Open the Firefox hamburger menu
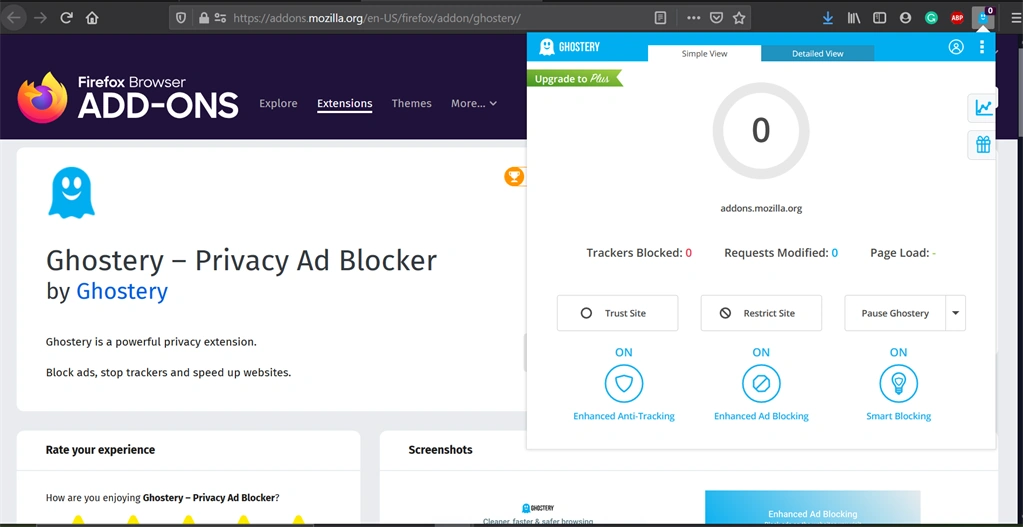 (x=1015, y=18)
